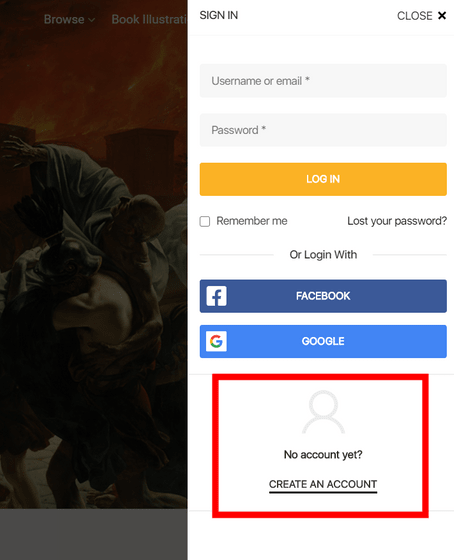Click the Remember me label text
The width and height of the screenshot is (454, 560).
[252, 221]
